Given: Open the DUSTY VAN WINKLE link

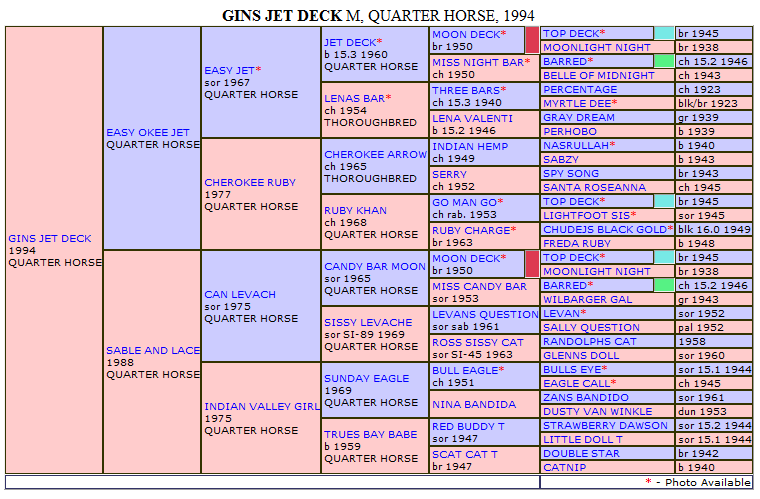Looking at the screenshot, I should pyautogui.click(x=598, y=412).
